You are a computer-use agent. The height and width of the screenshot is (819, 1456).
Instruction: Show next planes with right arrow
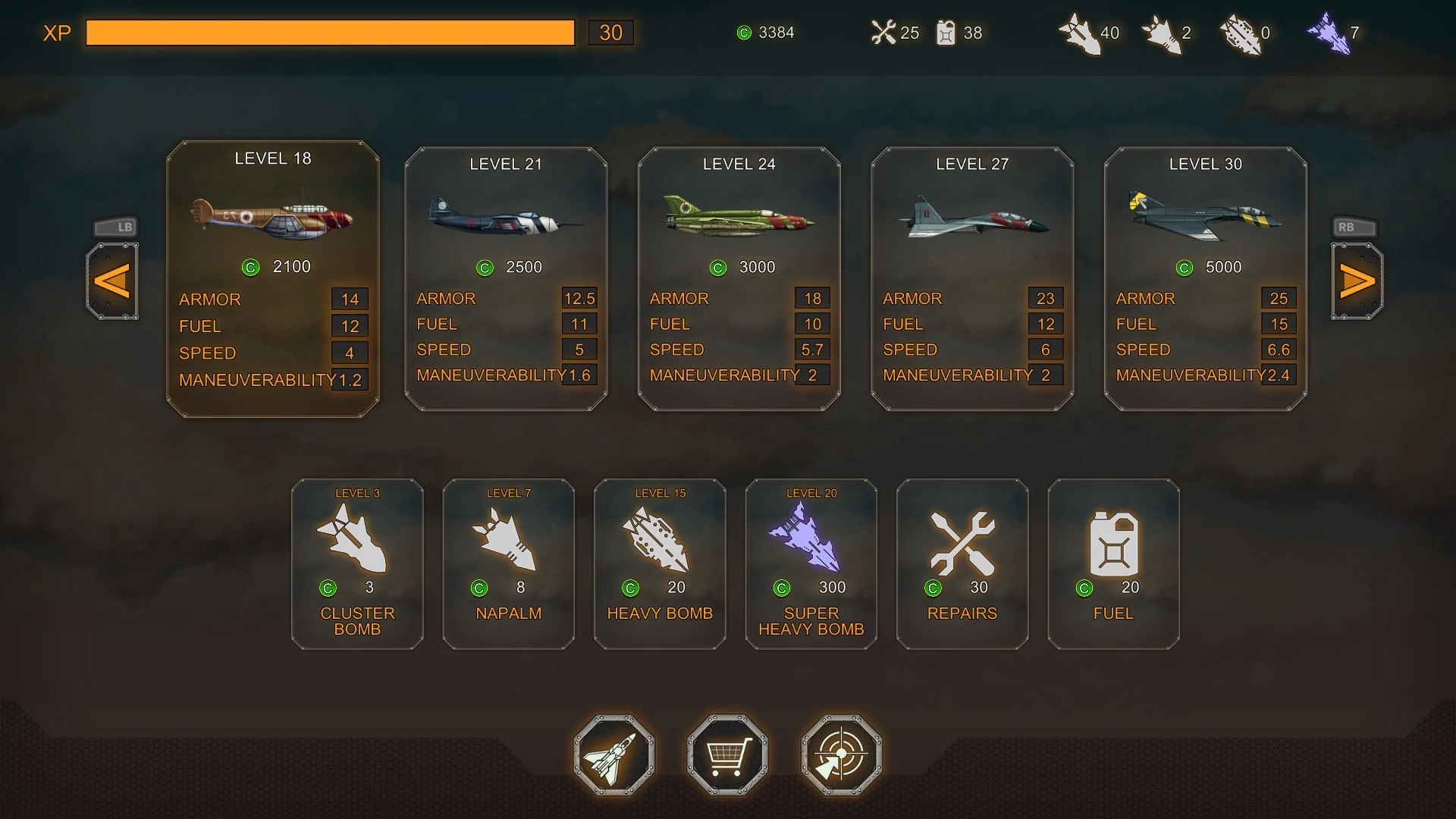point(1357,281)
